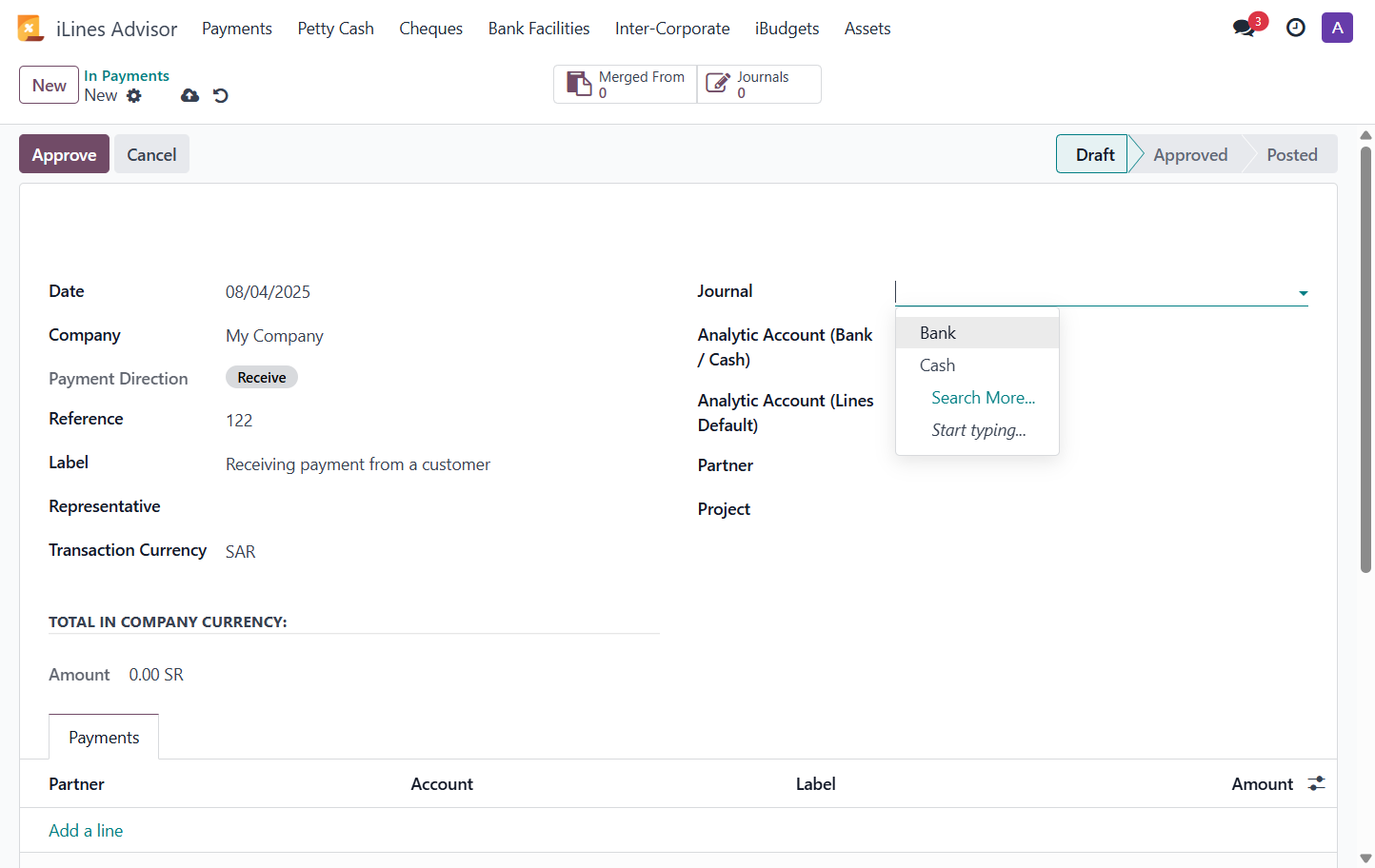The width and height of the screenshot is (1375, 868).
Task: Select the Draft status stage
Action: (x=1094, y=154)
